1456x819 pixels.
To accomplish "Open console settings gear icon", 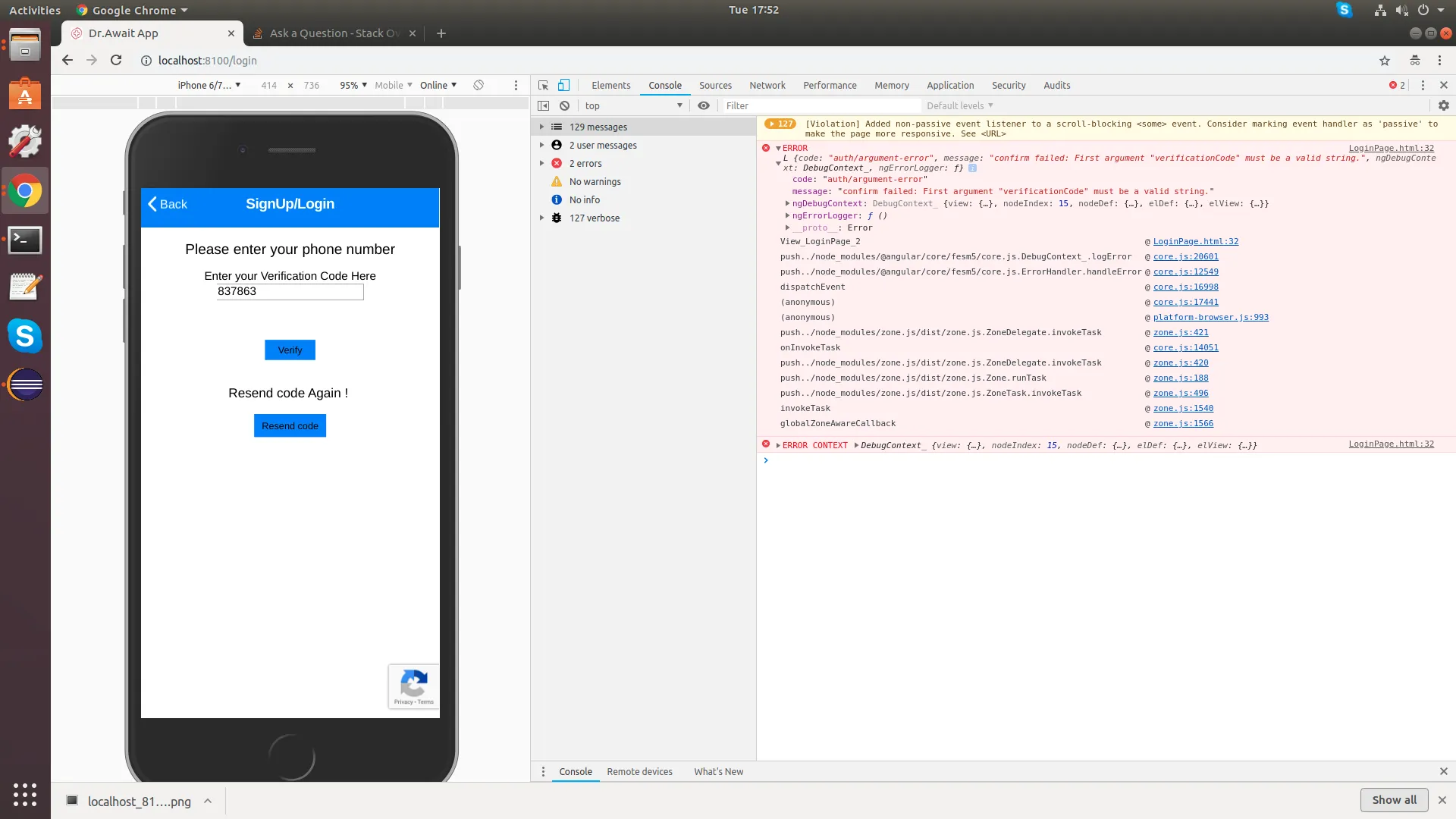I will coord(1443,106).
